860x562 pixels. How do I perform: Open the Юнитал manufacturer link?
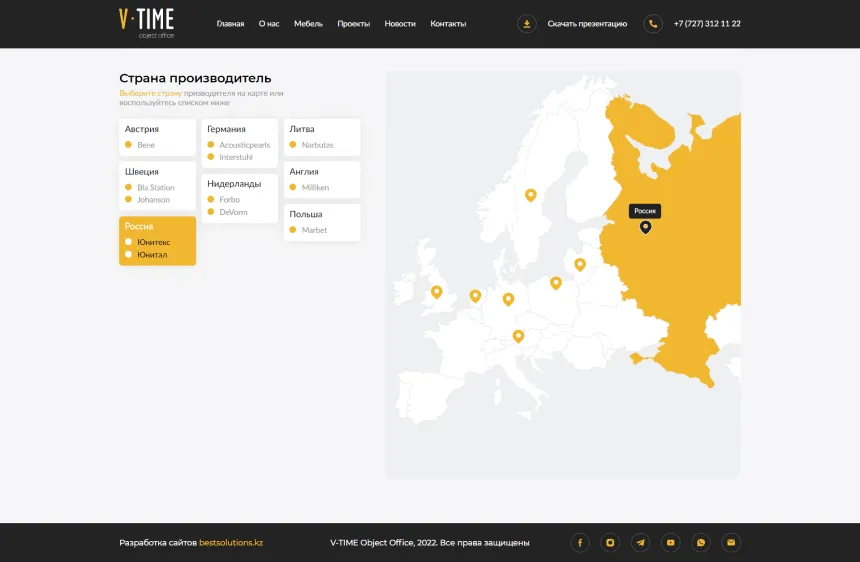click(152, 254)
